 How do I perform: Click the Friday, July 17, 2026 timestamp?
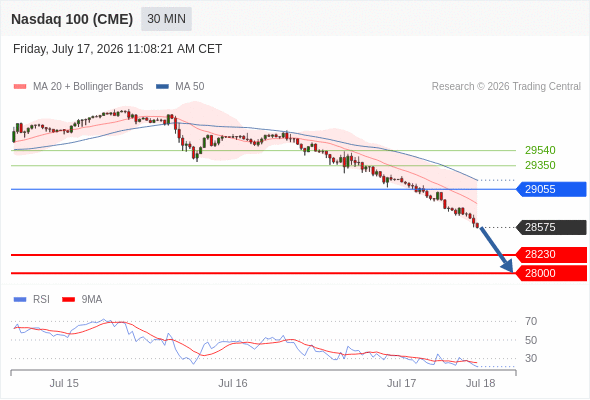(x=117, y=49)
